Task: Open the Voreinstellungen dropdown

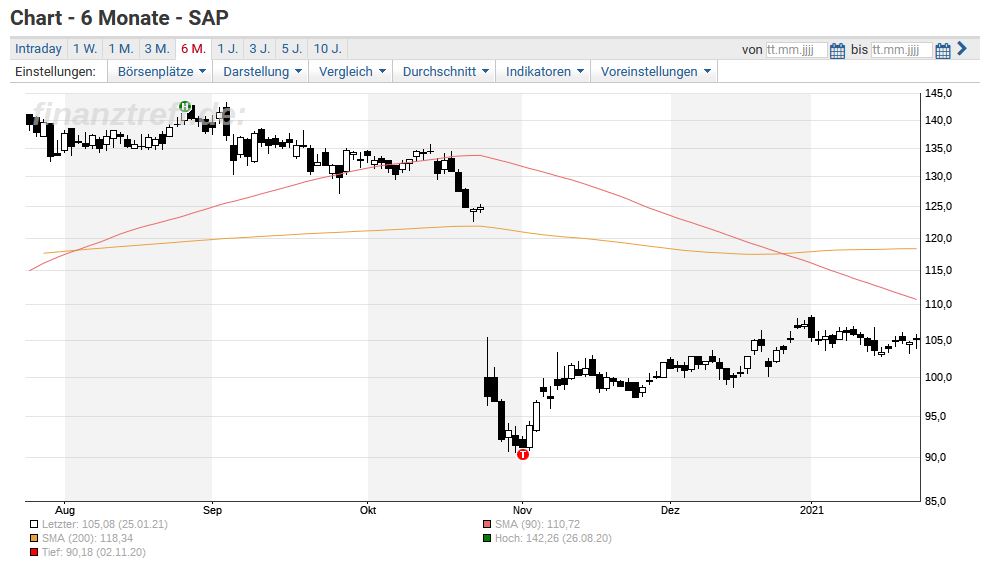Action: [x=655, y=72]
